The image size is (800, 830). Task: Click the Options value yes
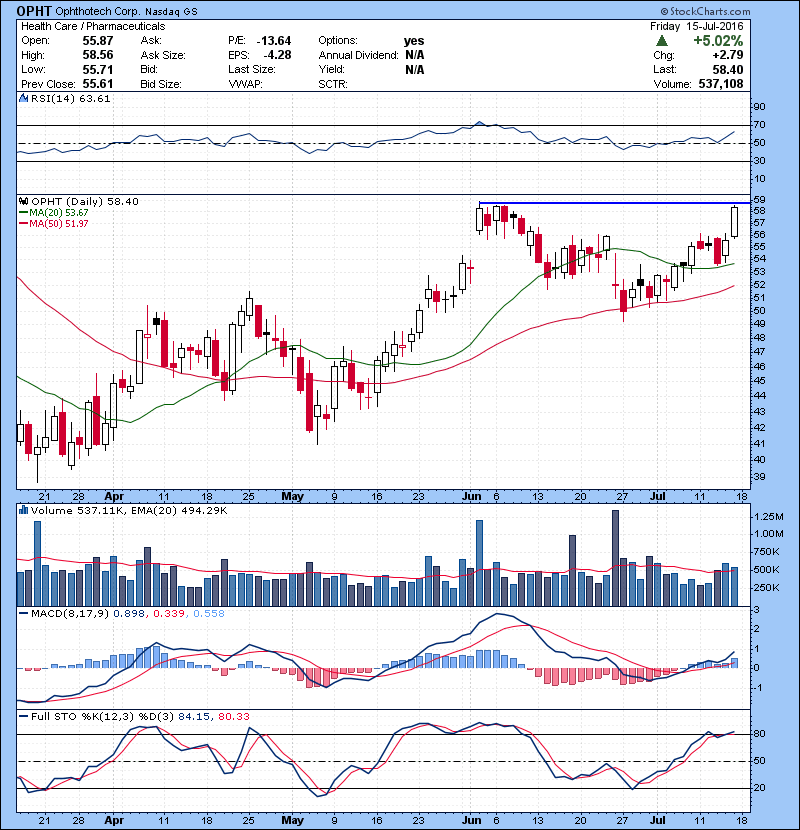[414, 41]
